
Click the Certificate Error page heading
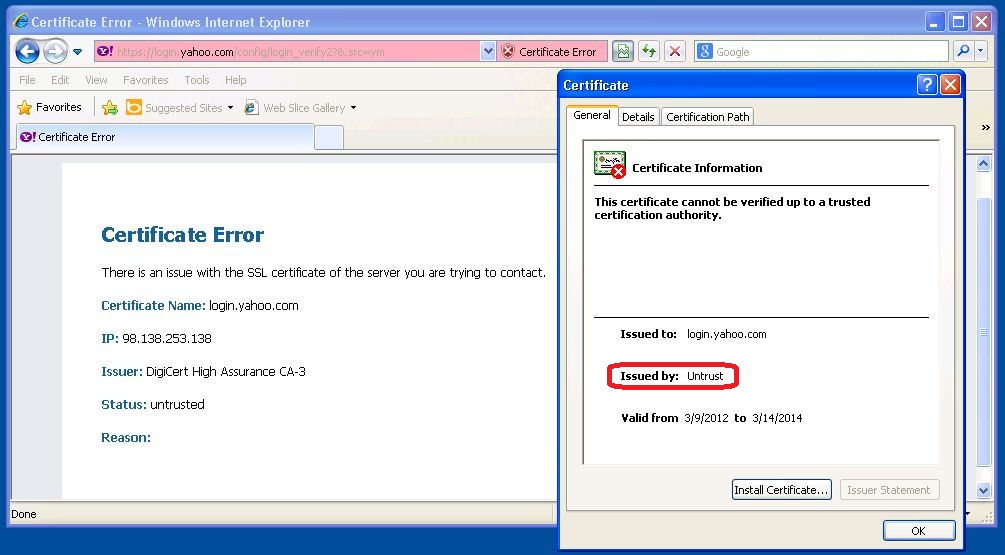tap(183, 235)
